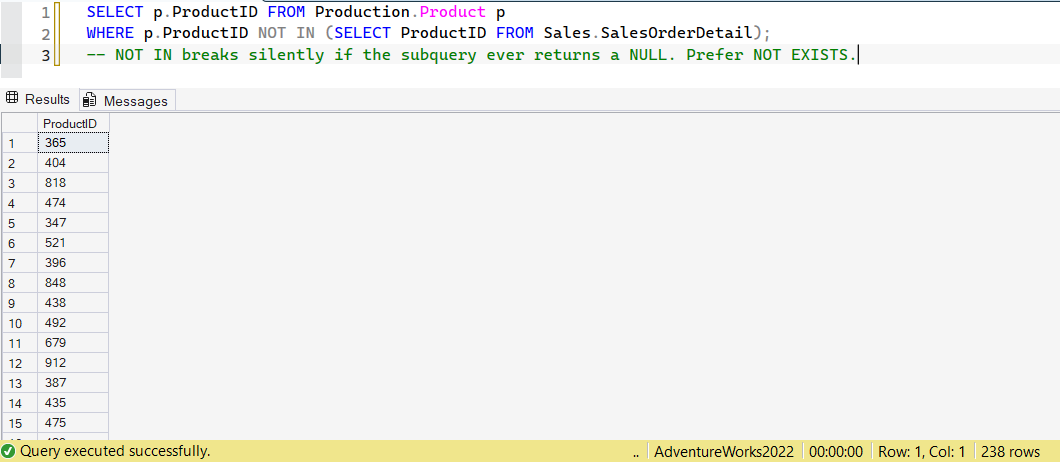Select cell with value 848
The width and height of the screenshot is (1060, 462).
(73, 283)
